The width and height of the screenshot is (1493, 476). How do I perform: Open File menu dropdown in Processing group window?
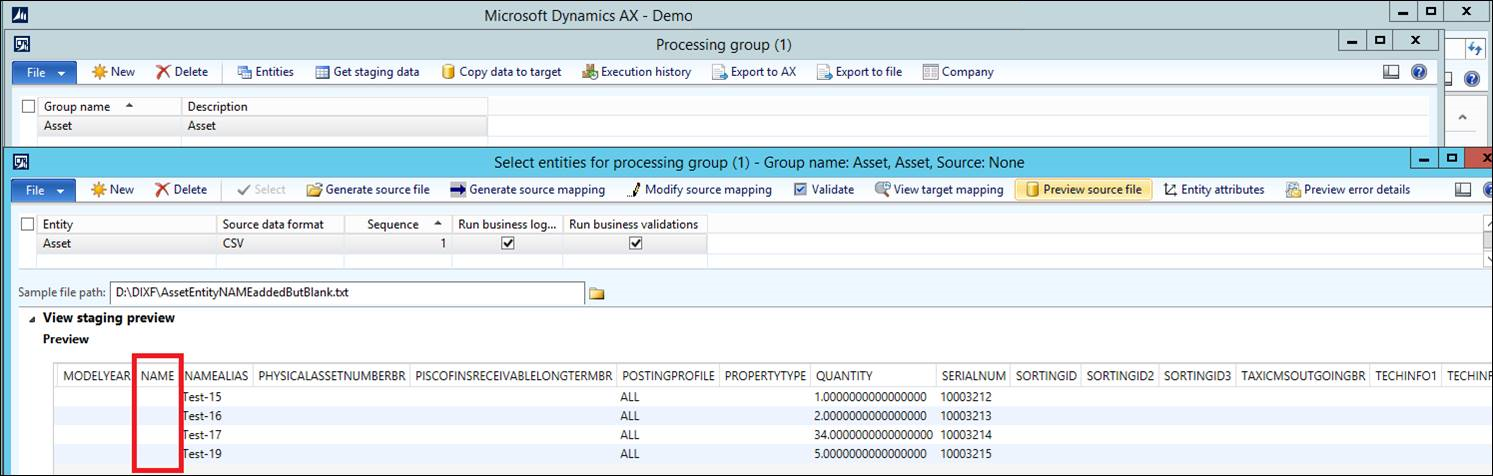point(44,72)
